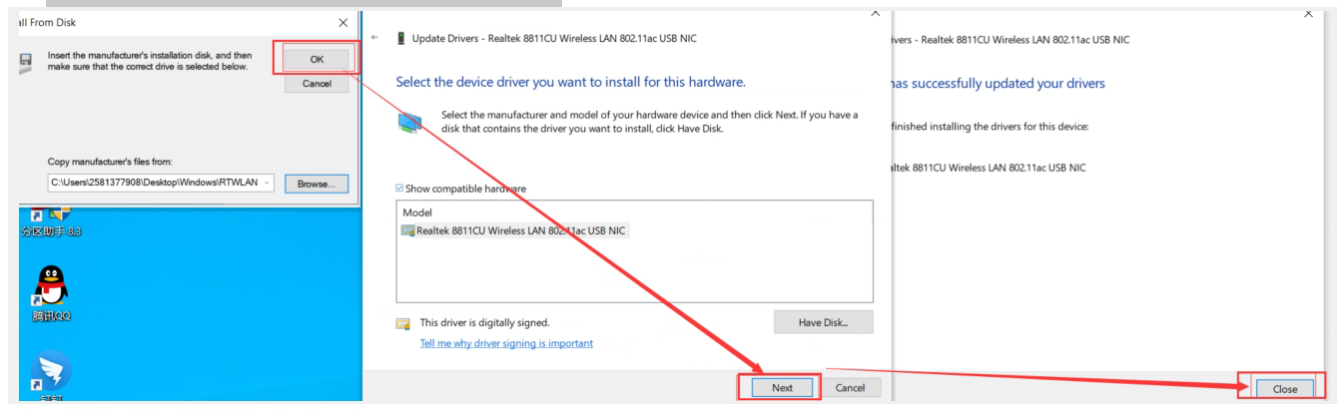Click the driver file path input field
Screen dimensions: 1338x415
153,183
